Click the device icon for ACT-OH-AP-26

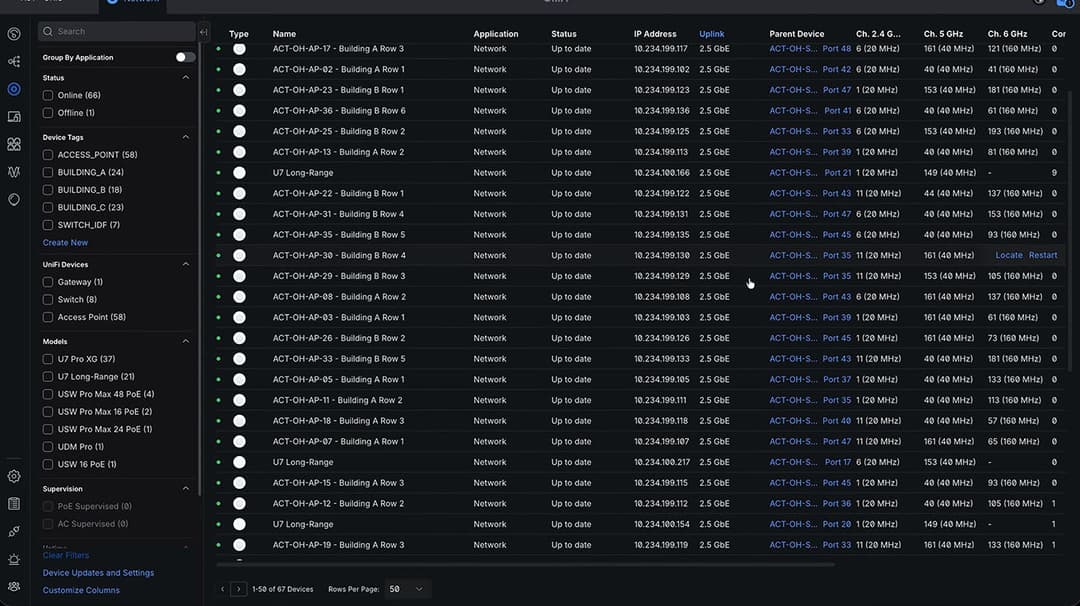(239, 338)
